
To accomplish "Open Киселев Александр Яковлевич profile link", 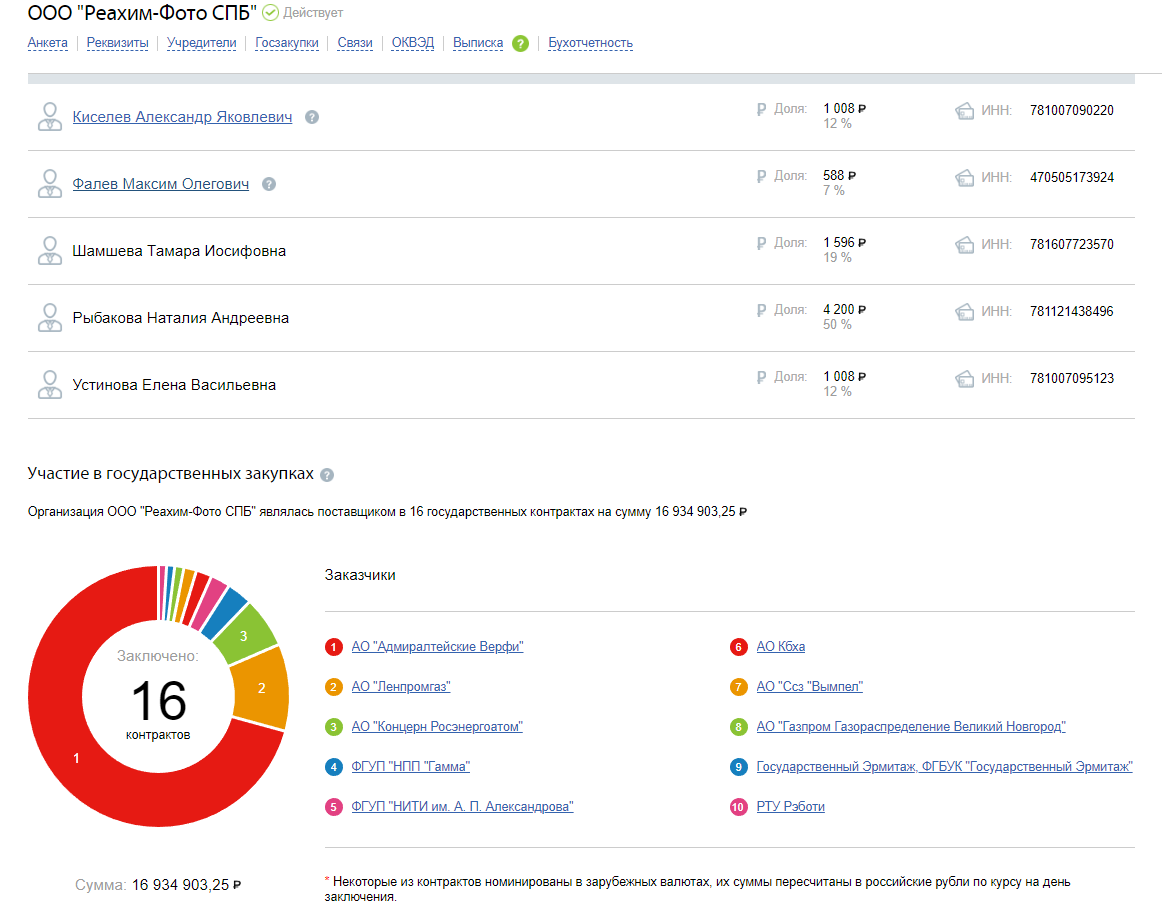I will coord(182,117).
